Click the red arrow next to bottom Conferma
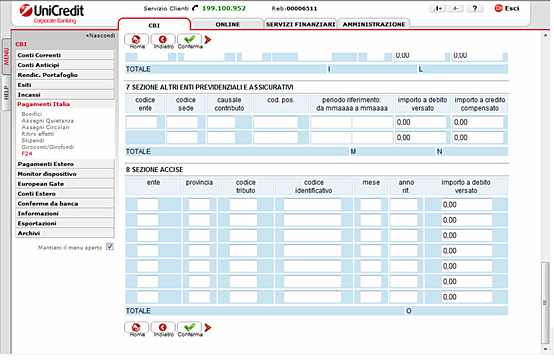This screenshot has width=554, height=360. coord(208,328)
